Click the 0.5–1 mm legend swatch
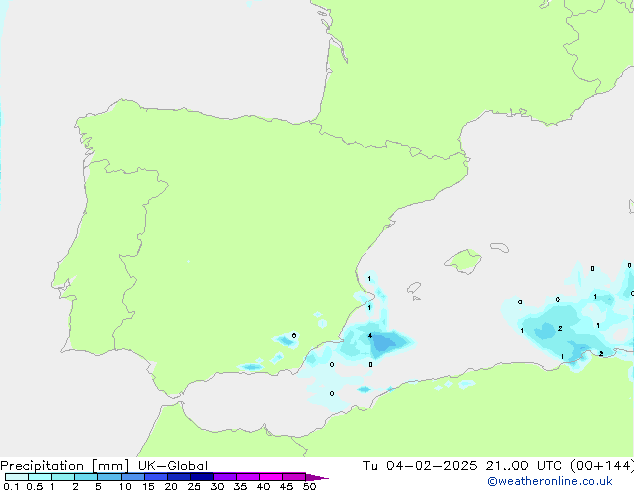The height and width of the screenshot is (490, 634). (40, 477)
